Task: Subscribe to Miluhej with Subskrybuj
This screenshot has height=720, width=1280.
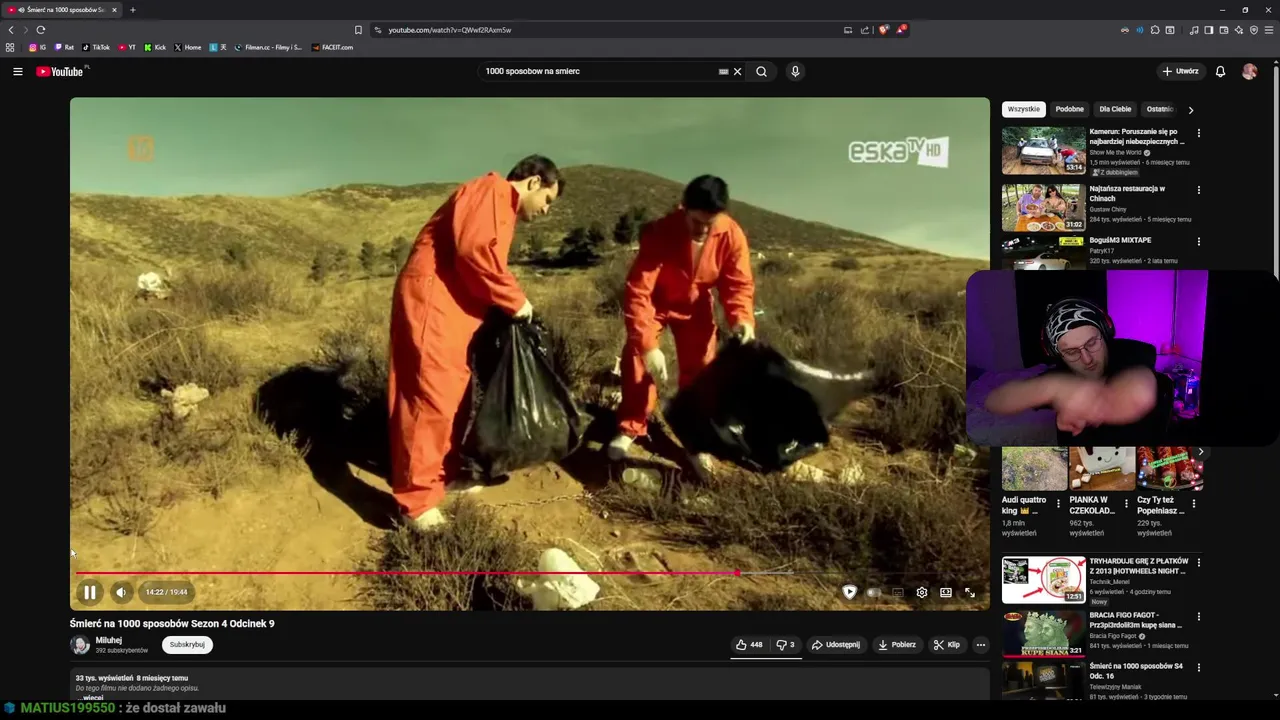Action: (x=187, y=645)
